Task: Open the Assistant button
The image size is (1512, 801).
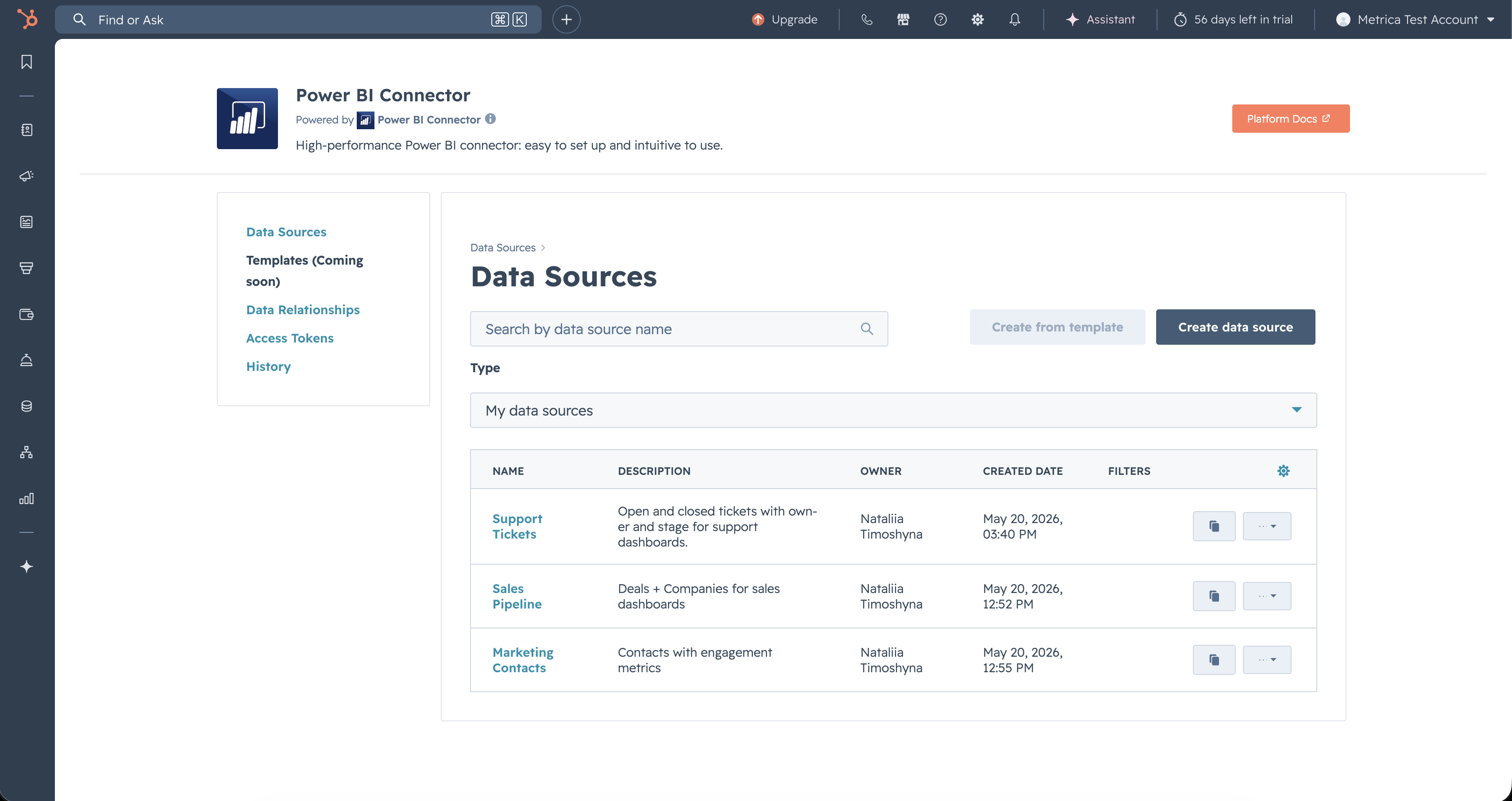Action: pos(1100,19)
